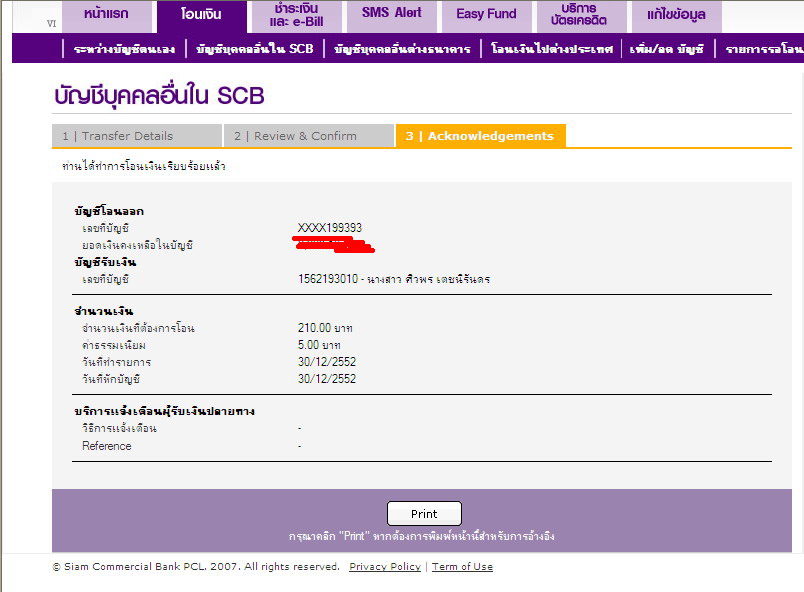Choose เพิ่ม/ลด บัญชี submenu item

[x=667, y=49]
